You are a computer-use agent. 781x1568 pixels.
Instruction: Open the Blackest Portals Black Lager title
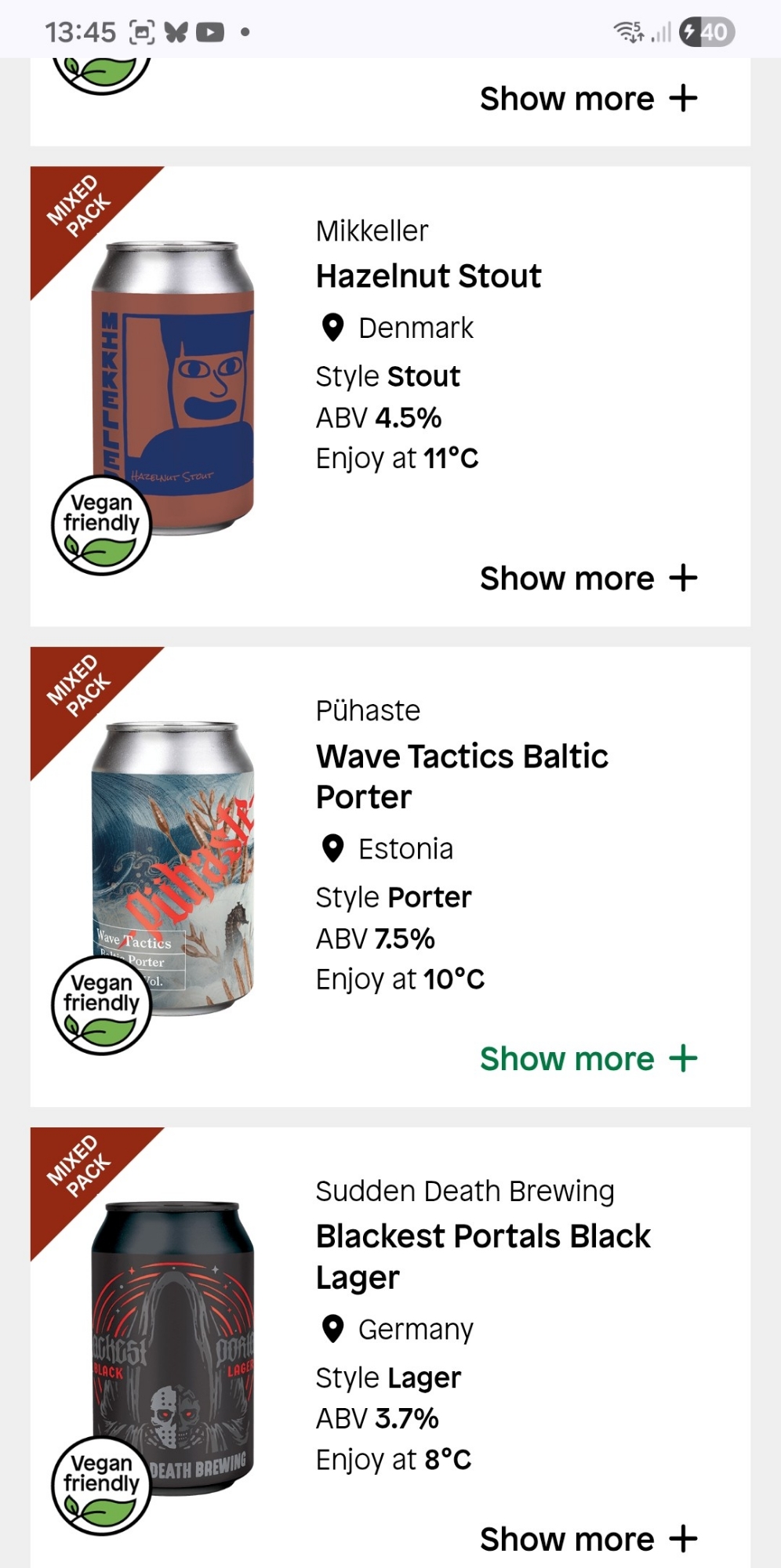(x=482, y=1257)
